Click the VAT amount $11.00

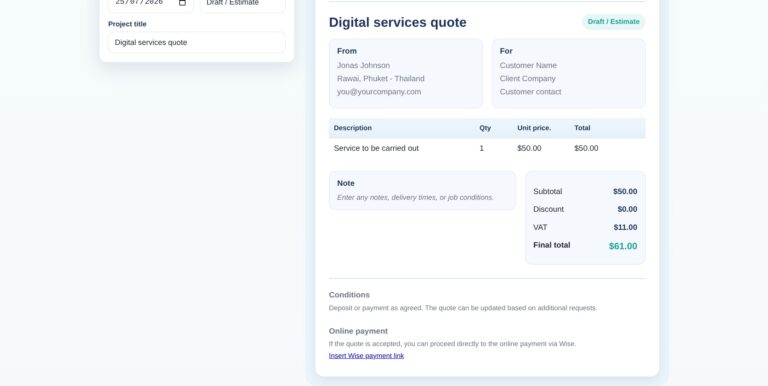(x=625, y=227)
